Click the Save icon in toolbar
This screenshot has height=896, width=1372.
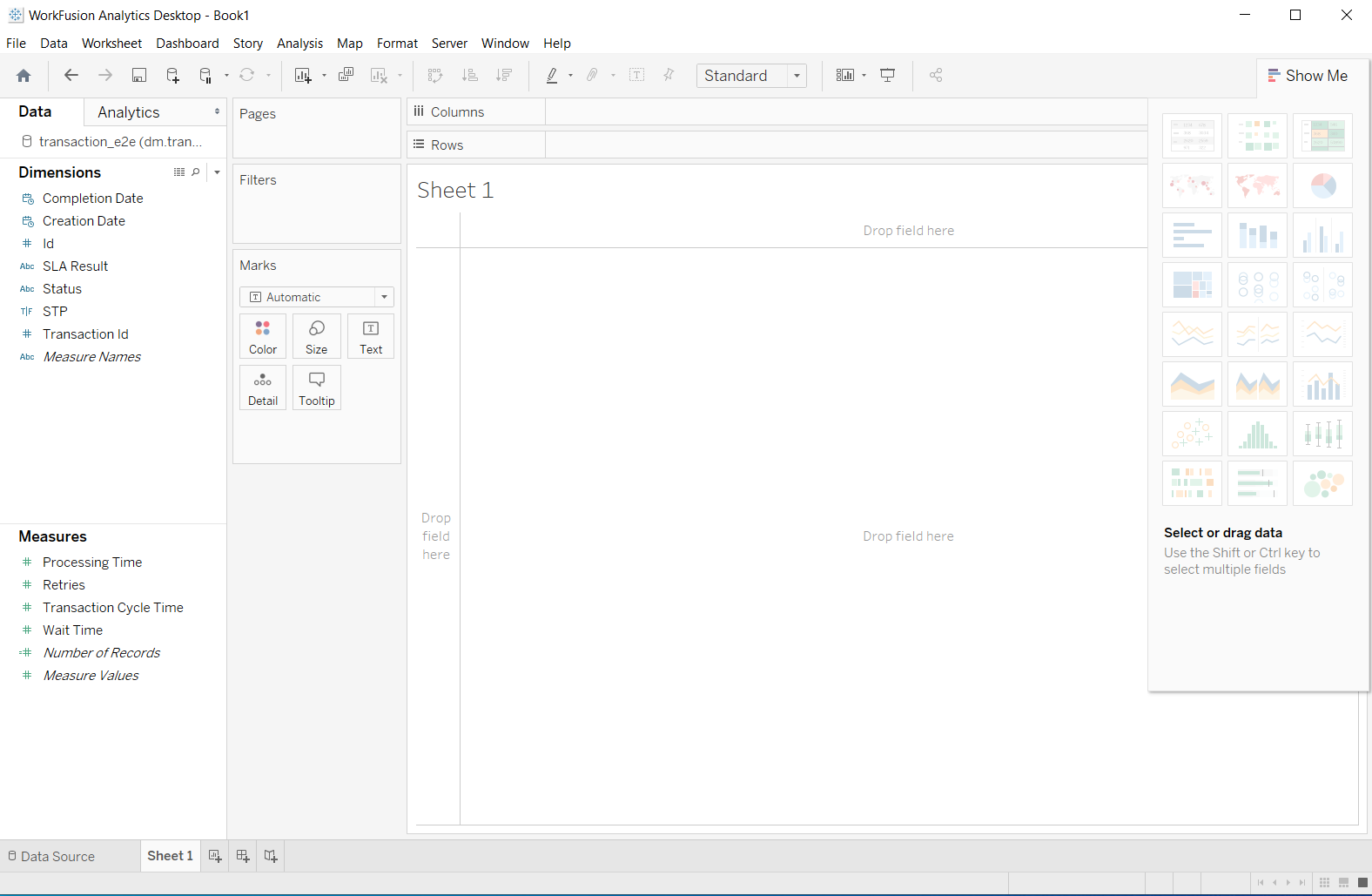point(139,76)
